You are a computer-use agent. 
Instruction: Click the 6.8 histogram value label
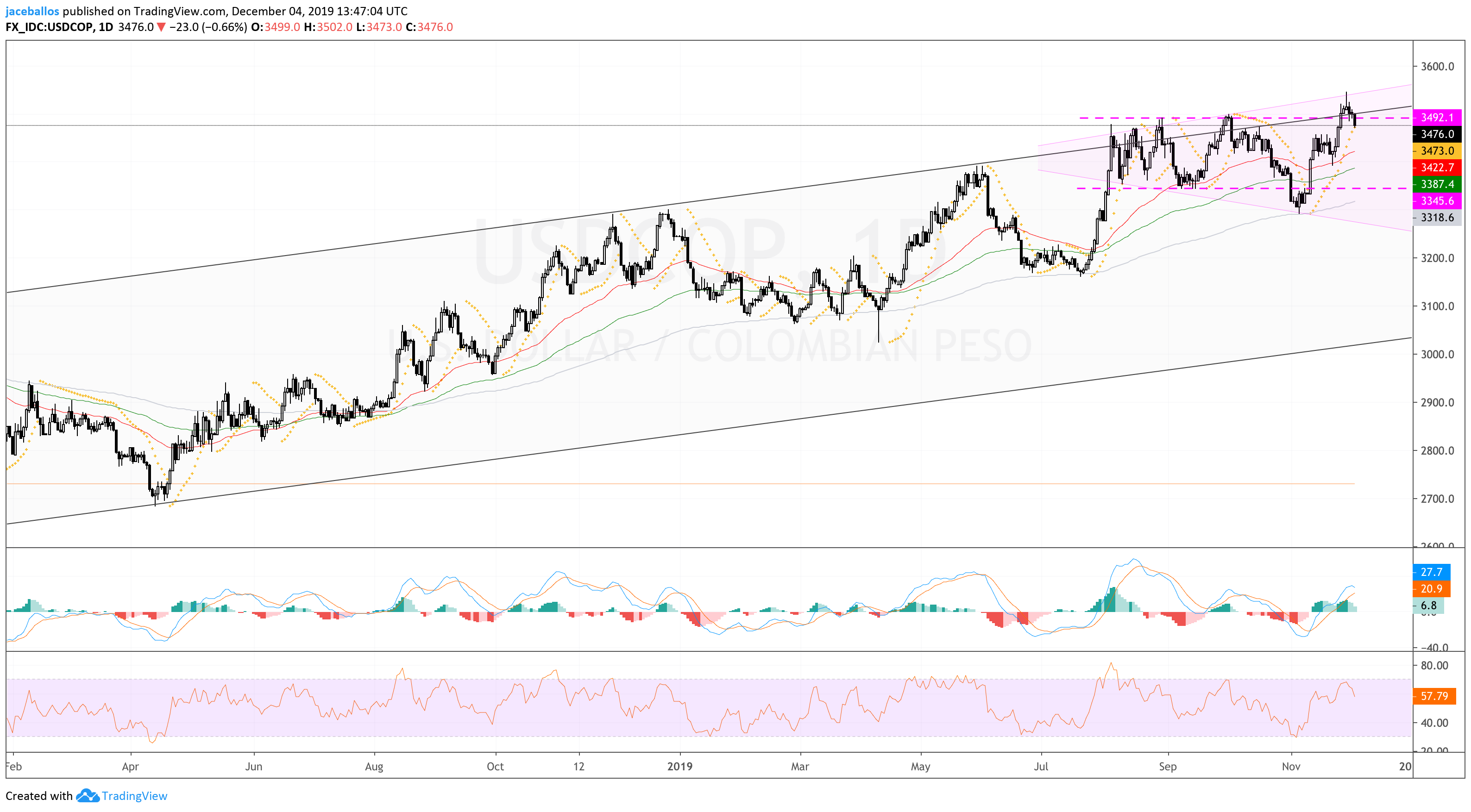click(x=1428, y=606)
